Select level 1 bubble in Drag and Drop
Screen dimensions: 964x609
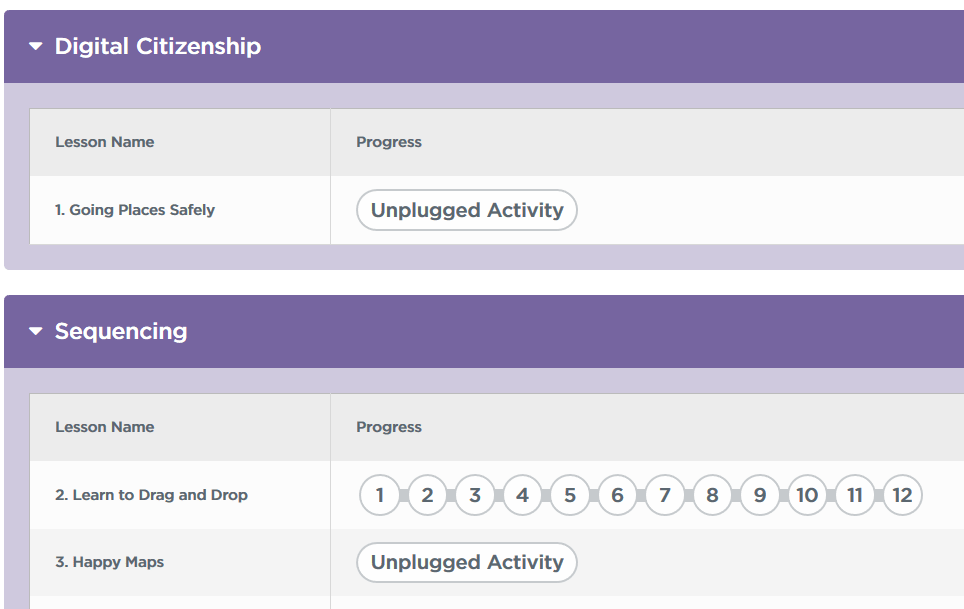[x=380, y=495]
